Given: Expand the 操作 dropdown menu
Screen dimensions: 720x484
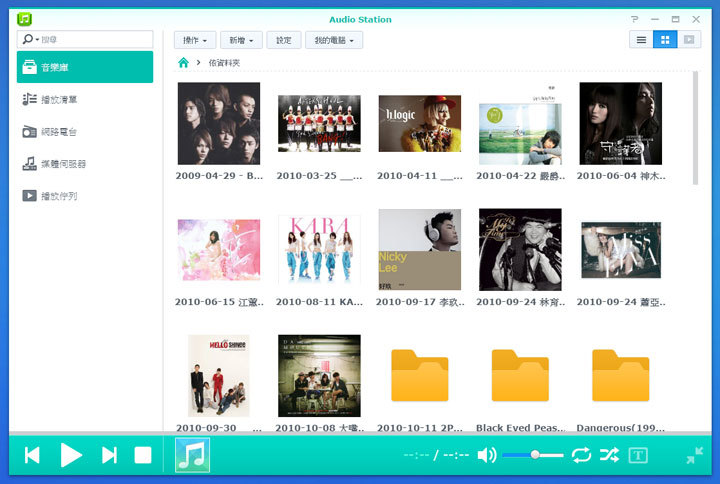Looking at the screenshot, I should (195, 40).
